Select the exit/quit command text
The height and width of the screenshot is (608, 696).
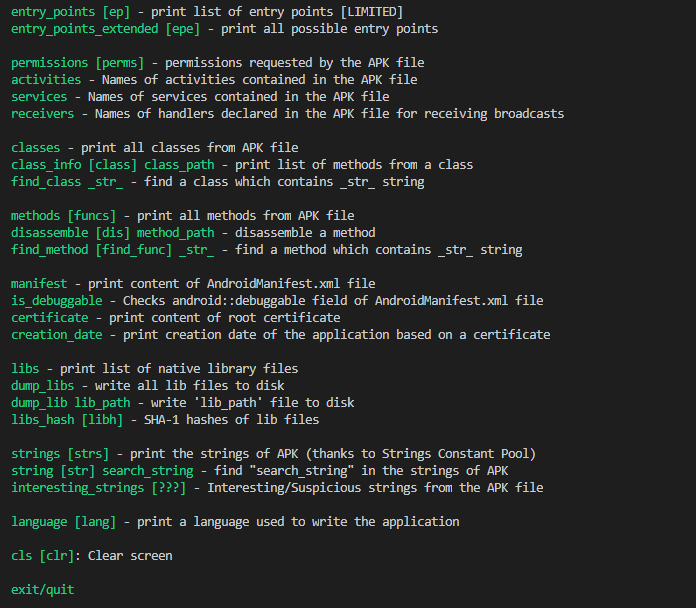coord(43,590)
